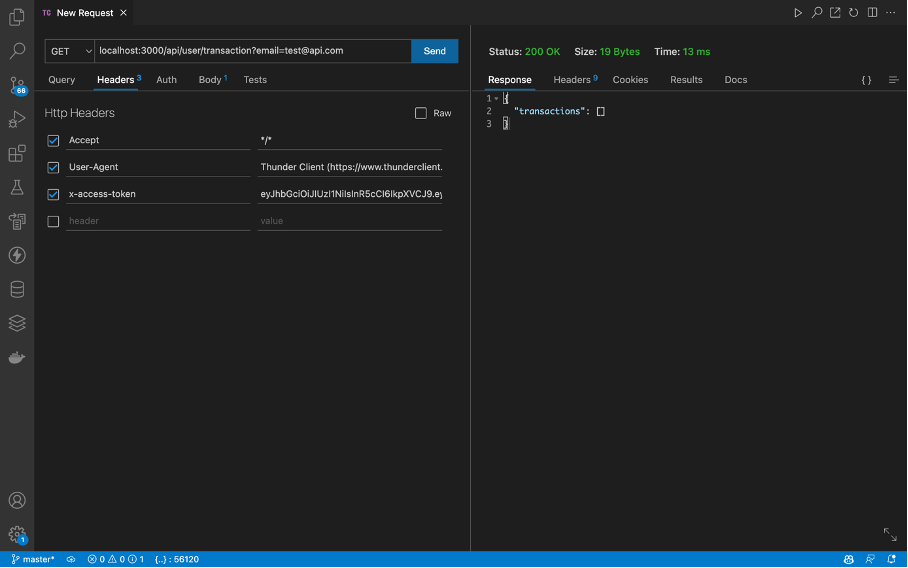Click the open-in-new-window icon in toolbar

[x=835, y=13]
